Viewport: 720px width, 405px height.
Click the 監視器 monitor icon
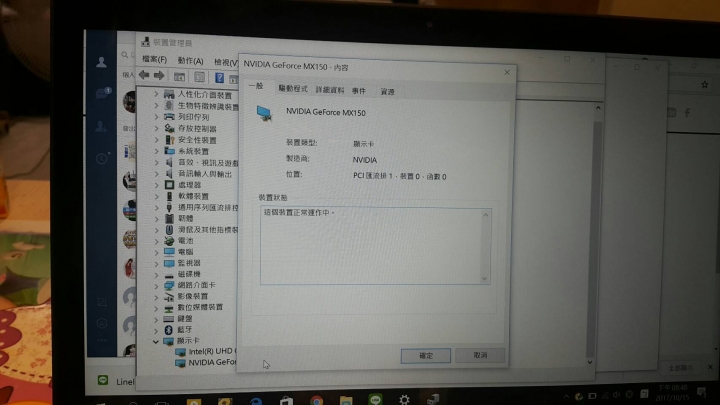click(x=169, y=263)
